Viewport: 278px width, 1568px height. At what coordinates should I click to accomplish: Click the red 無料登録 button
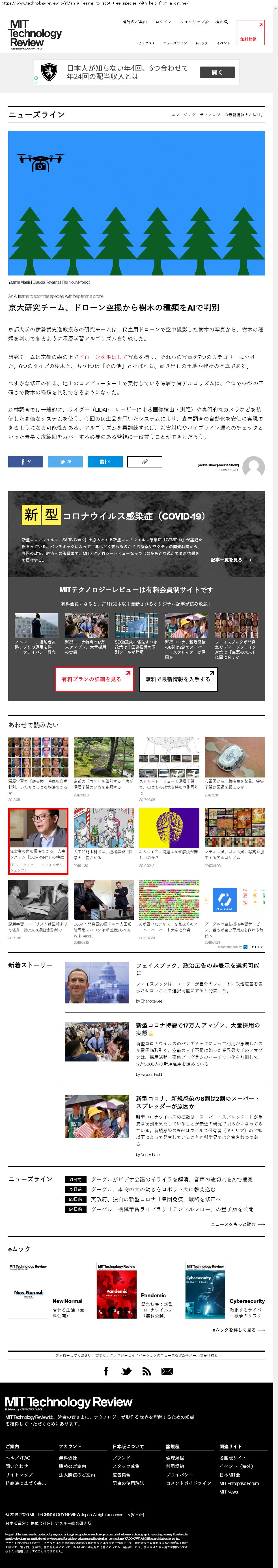point(250,33)
